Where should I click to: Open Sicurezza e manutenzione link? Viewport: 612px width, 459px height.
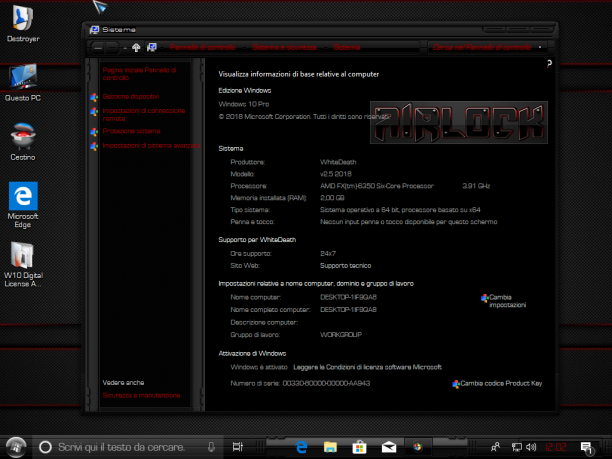pyautogui.click(x=141, y=395)
